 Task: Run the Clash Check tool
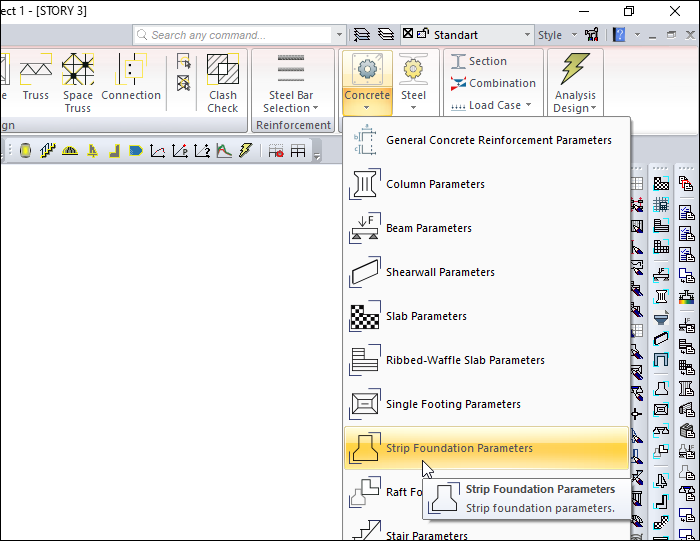(223, 81)
